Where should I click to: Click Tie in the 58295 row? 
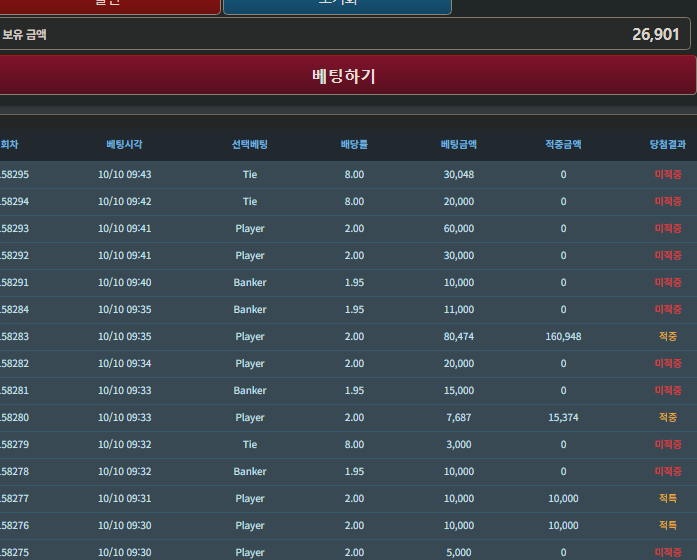[250, 175]
